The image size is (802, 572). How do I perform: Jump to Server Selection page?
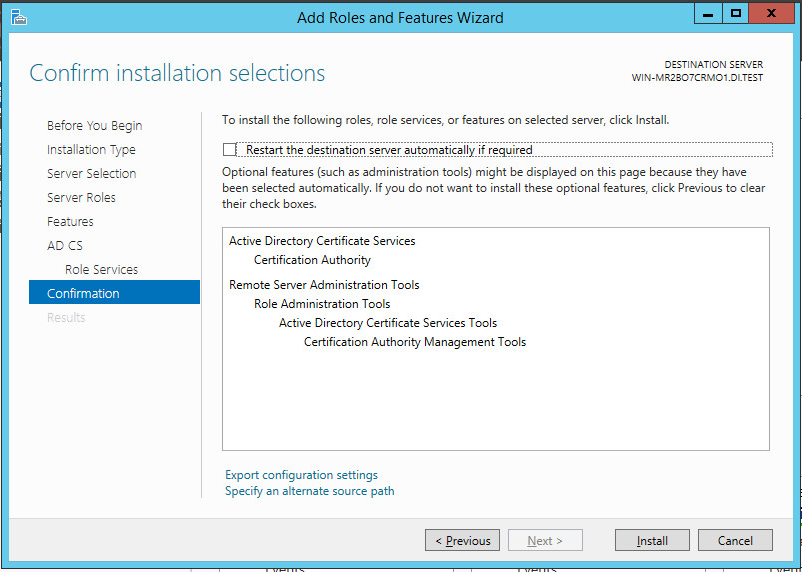(x=91, y=174)
